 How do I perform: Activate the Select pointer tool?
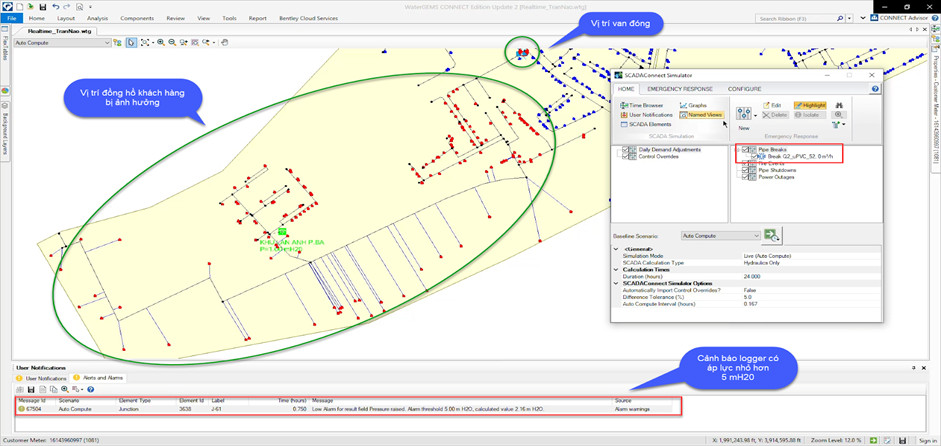[131, 43]
